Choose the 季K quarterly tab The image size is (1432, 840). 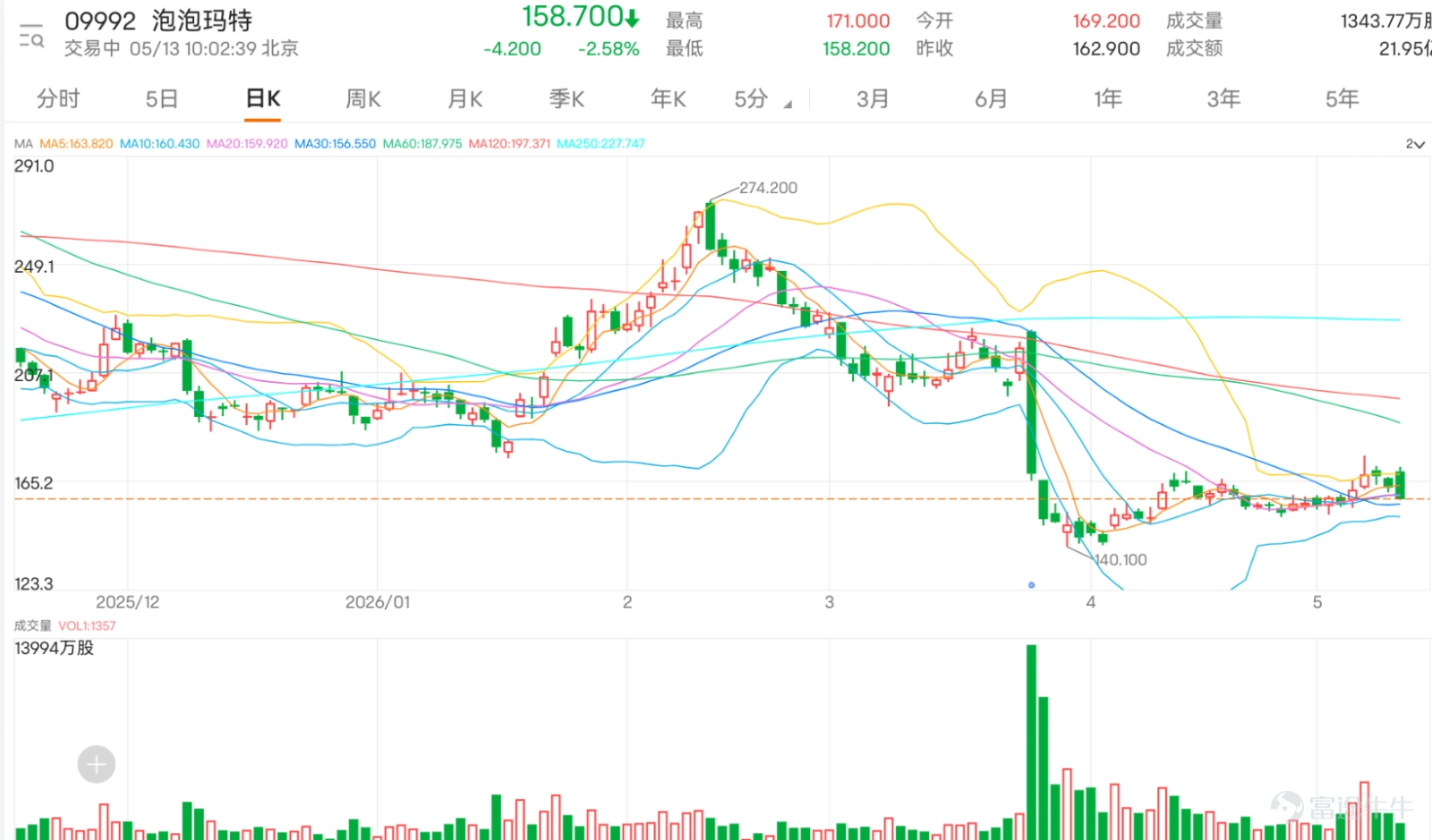click(567, 98)
